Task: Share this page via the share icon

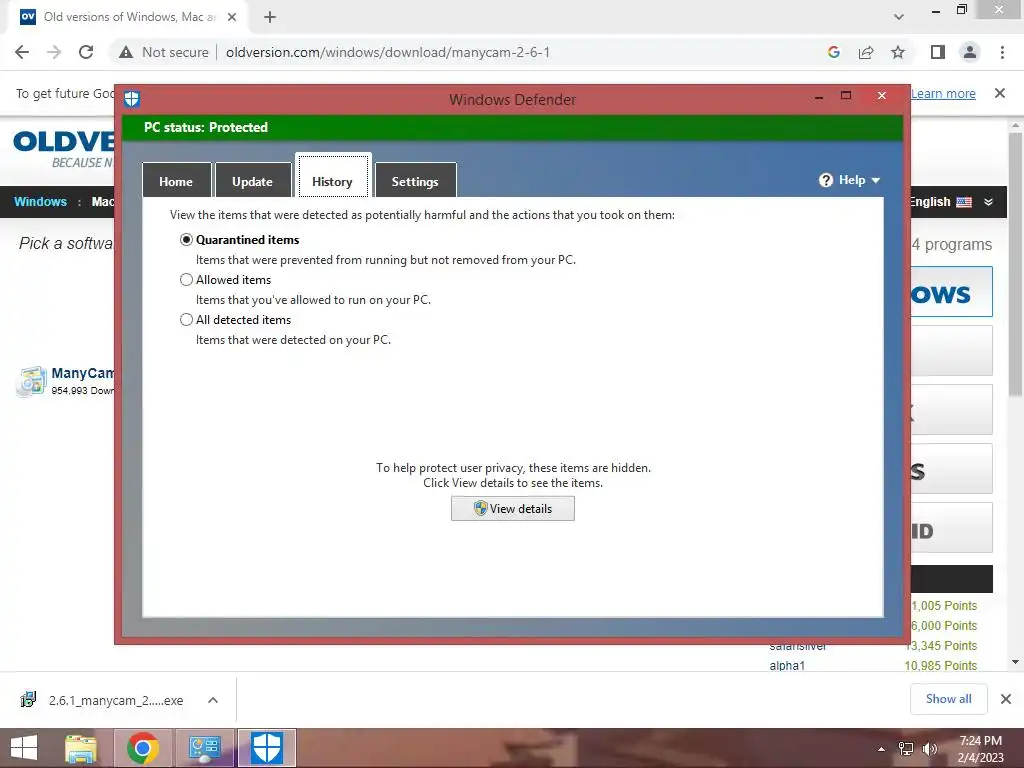Action: point(866,52)
